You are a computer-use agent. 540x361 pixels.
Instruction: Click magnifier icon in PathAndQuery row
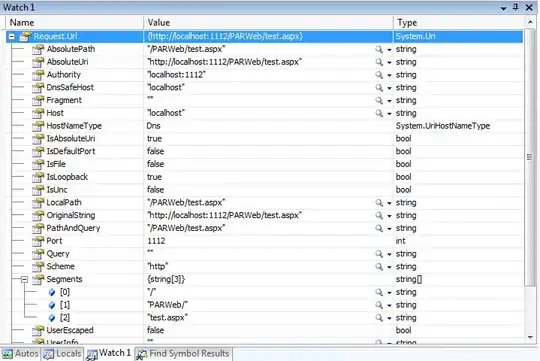(x=379, y=228)
